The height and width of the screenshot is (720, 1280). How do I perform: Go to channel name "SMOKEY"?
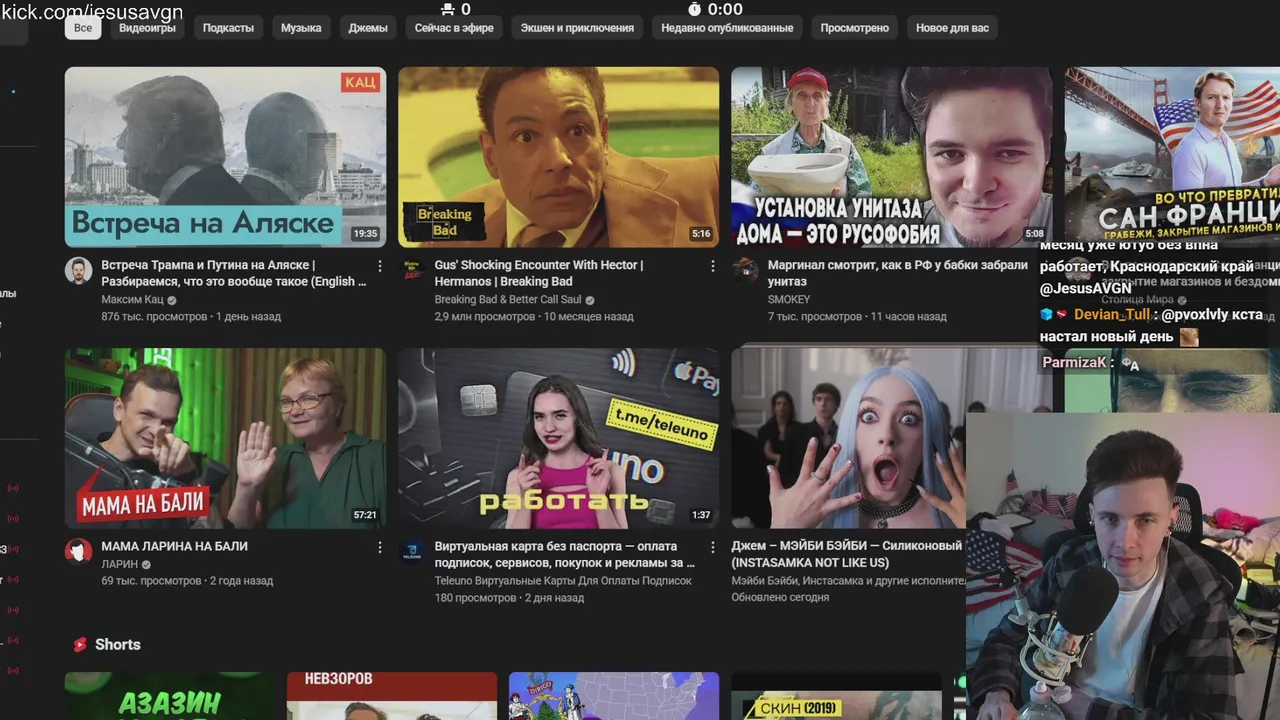click(789, 300)
